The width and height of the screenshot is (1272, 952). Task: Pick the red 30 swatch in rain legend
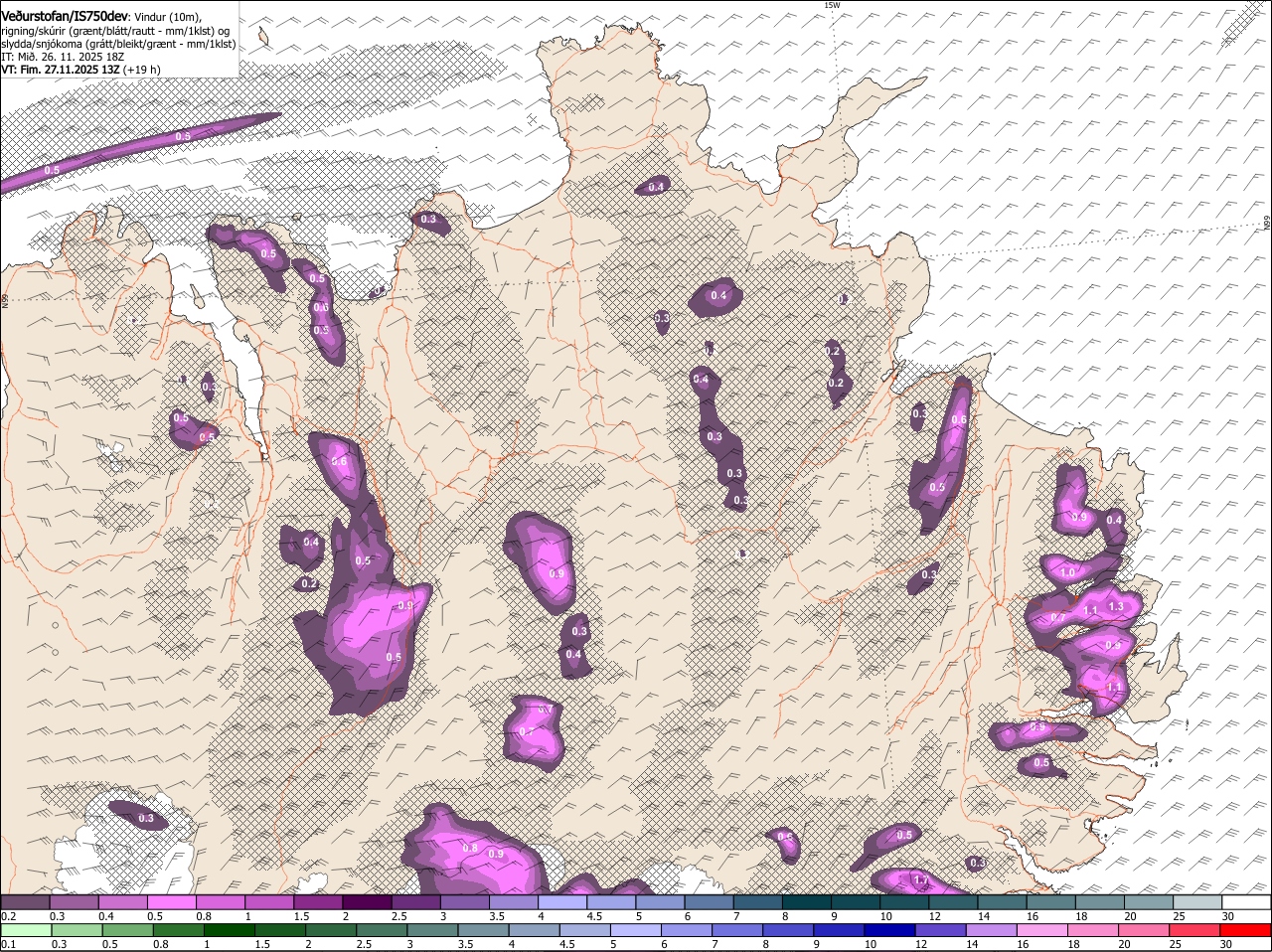pos(1246,930)
